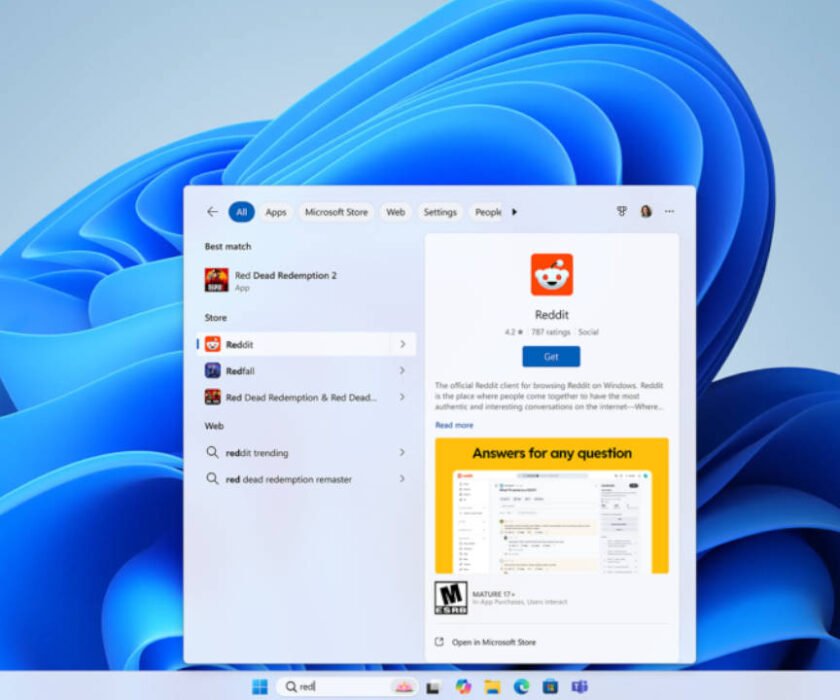The image size is (840, 700).
Task: Click the Reddit icon in Store list
Action: (213, 344)
